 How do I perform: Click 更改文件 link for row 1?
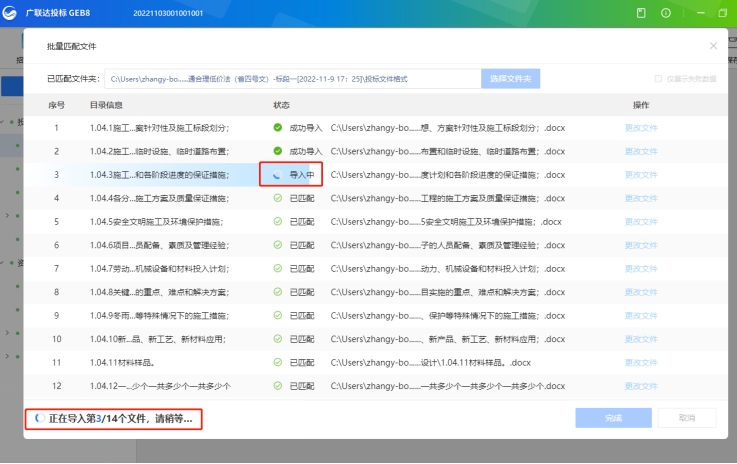[x=641, y=128]
